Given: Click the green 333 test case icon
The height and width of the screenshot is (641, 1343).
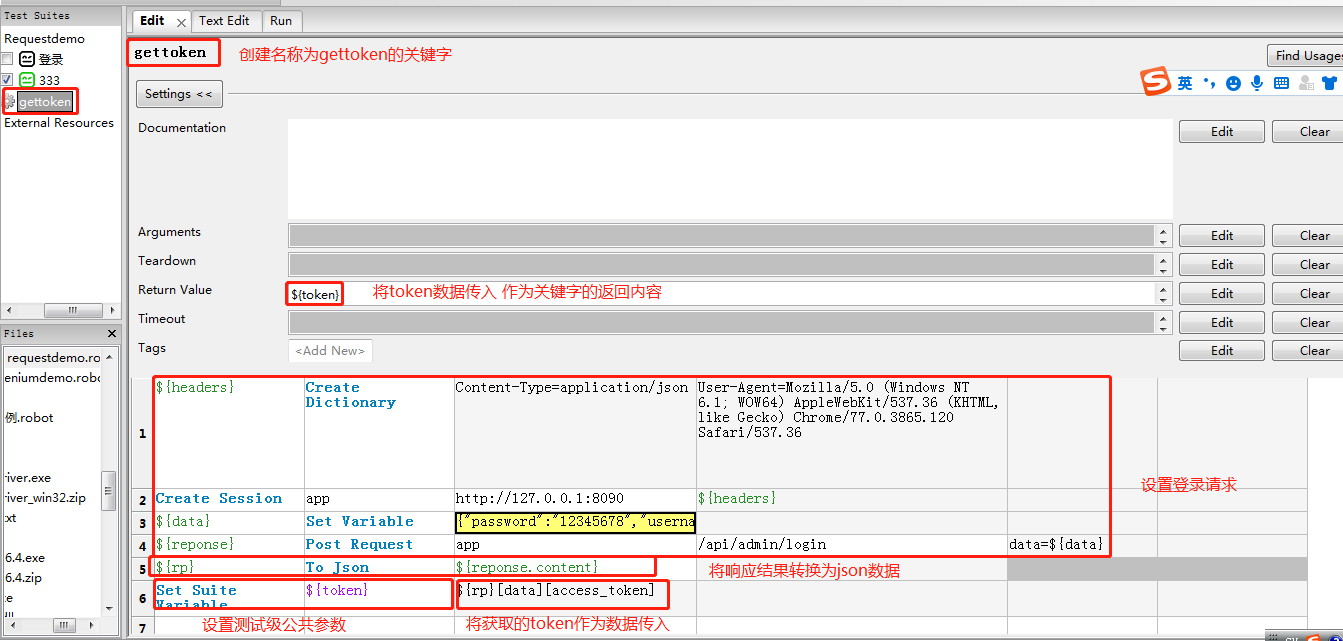Looking at the screenshot, I should pos(29,79).
